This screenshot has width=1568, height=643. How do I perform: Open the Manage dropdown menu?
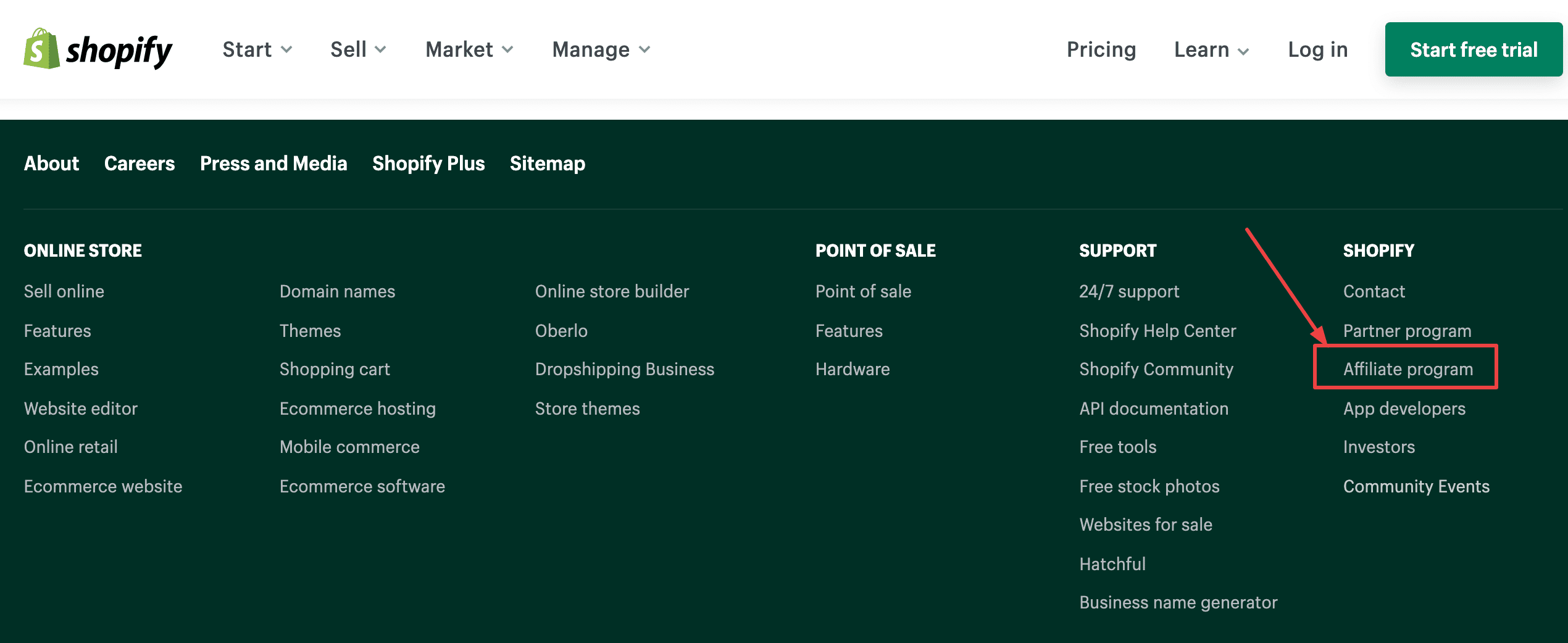[602, 49]
